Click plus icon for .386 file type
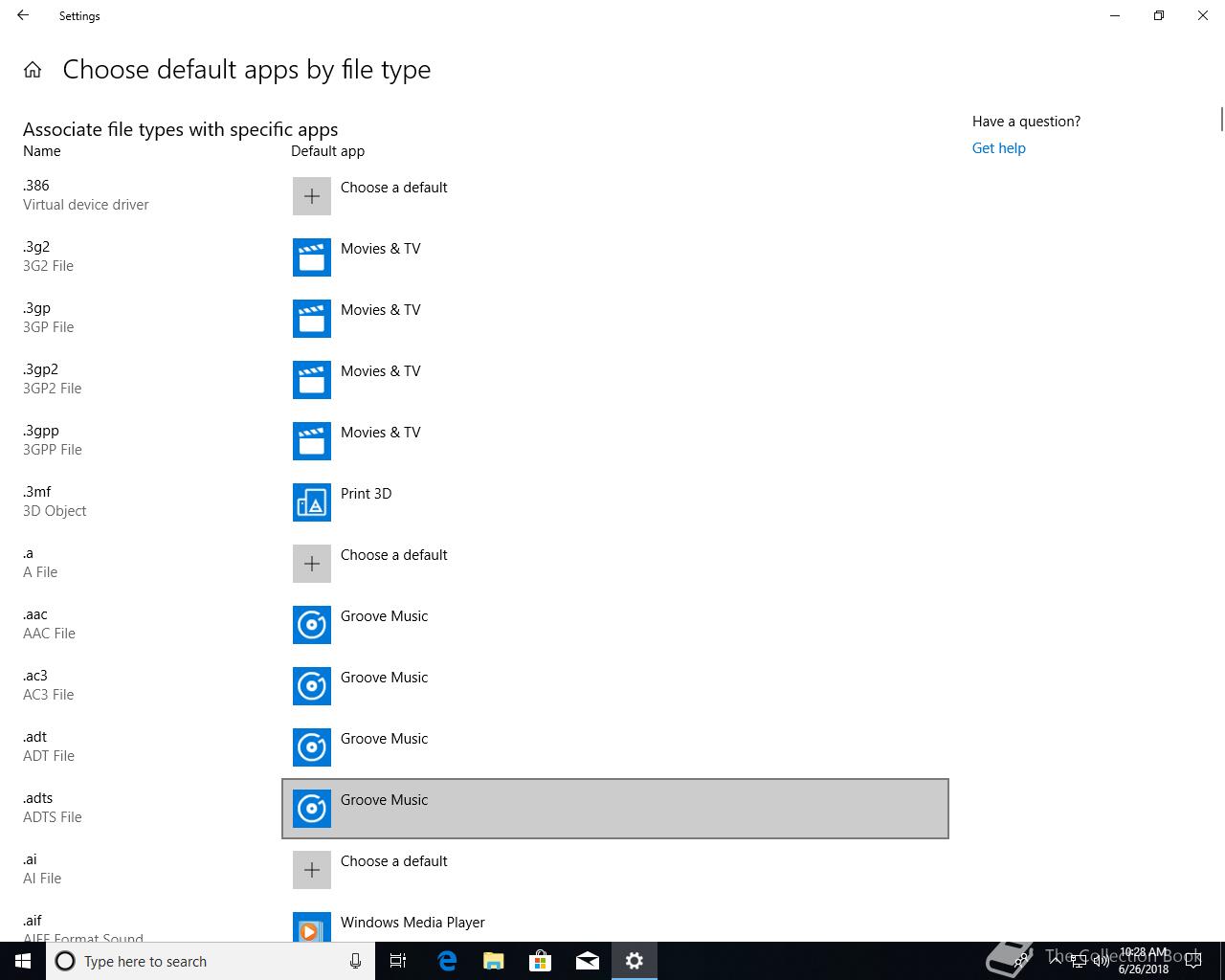The height and width of the screenshot is (980, 1225). (x=312, y=196)
